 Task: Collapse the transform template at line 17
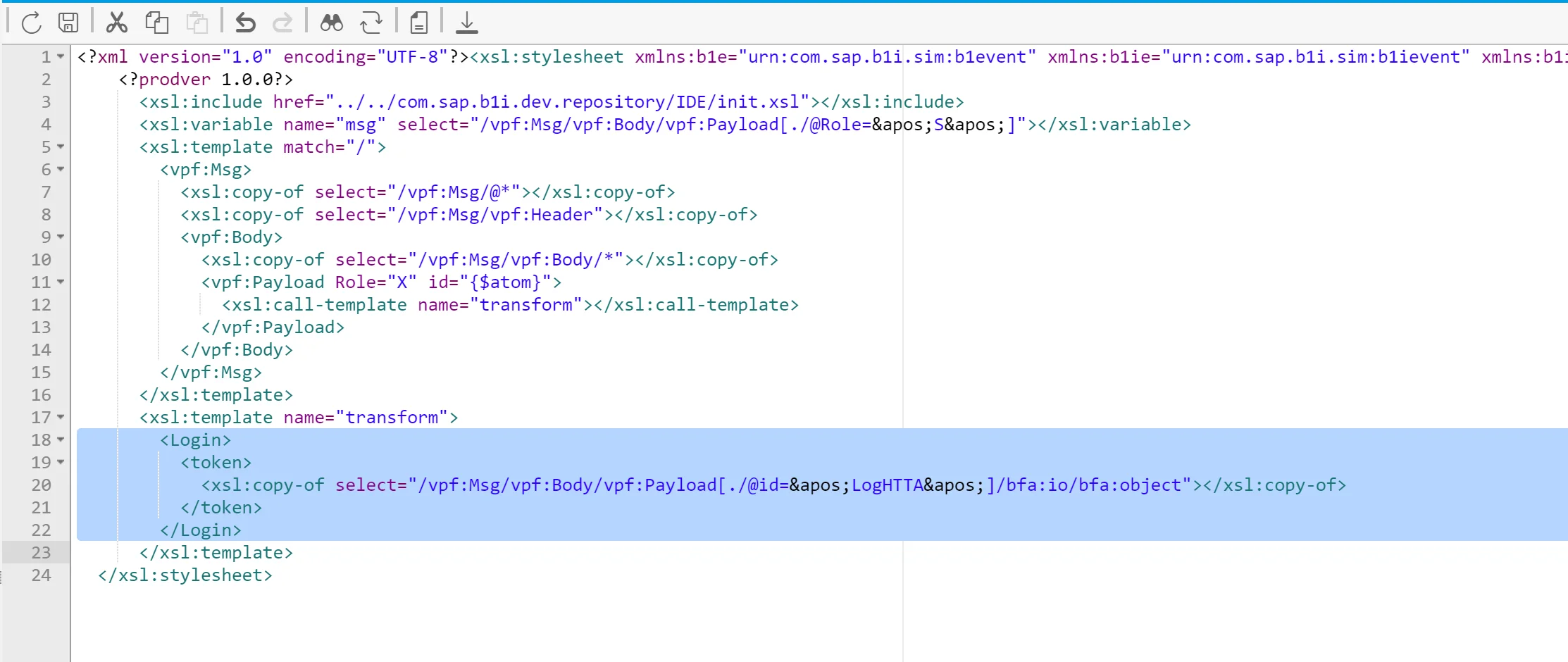click(x=61, y=417)
